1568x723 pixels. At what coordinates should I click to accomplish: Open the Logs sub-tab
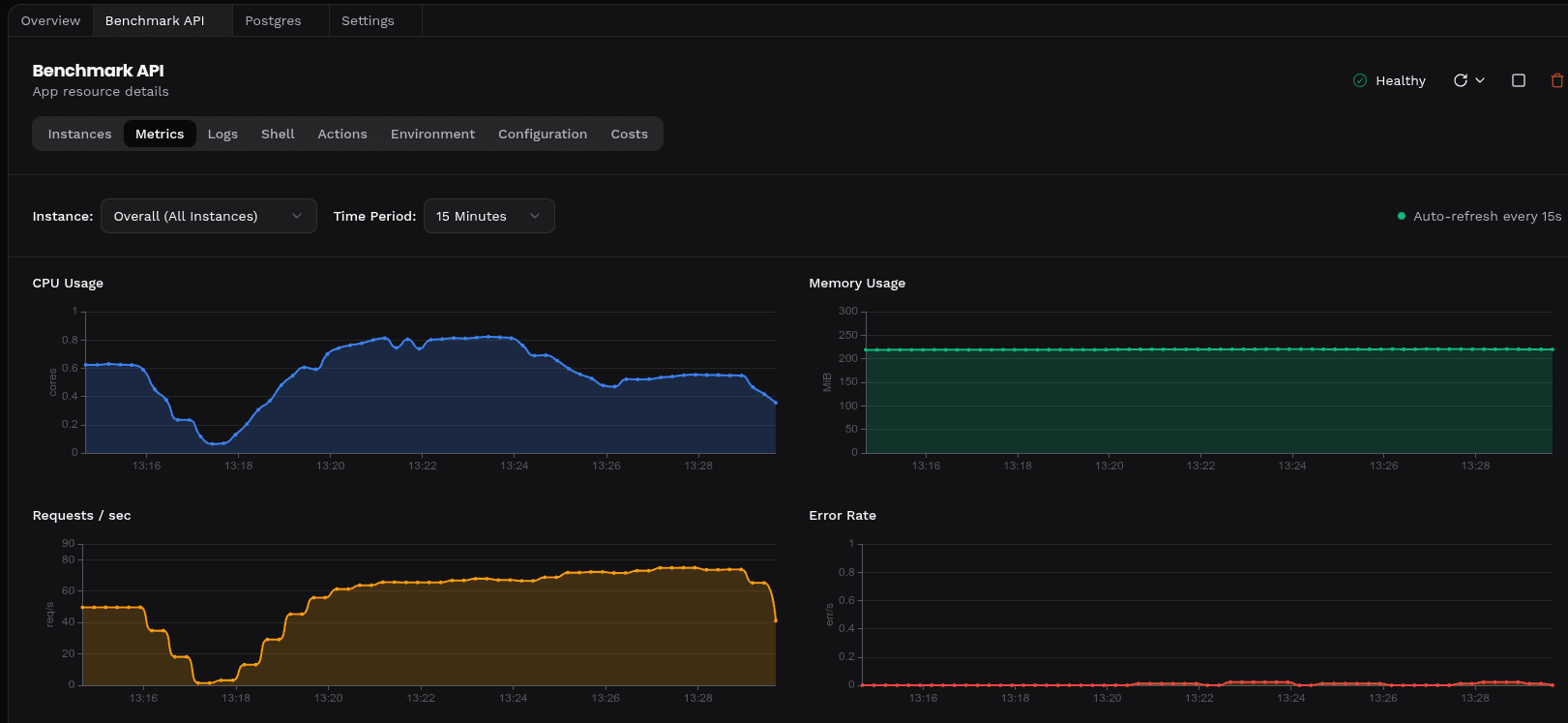point(222,134)
